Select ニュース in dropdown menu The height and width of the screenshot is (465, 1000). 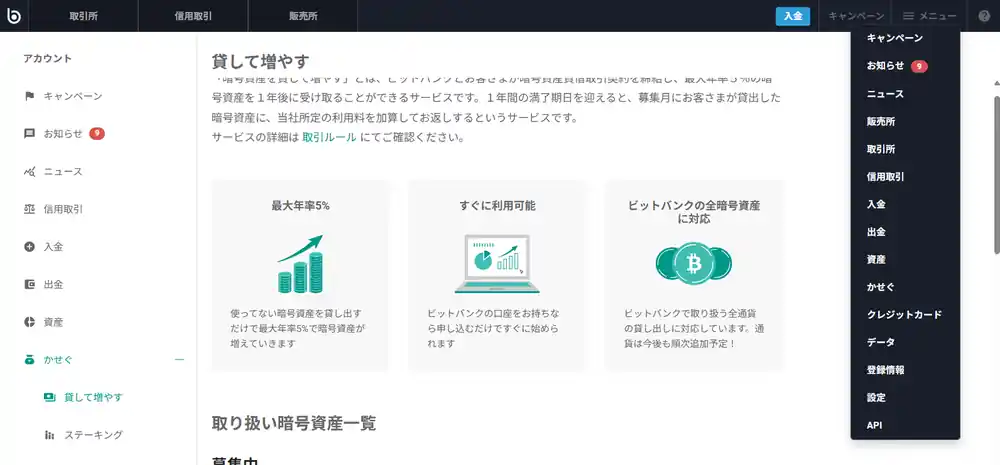click(885, 94)
